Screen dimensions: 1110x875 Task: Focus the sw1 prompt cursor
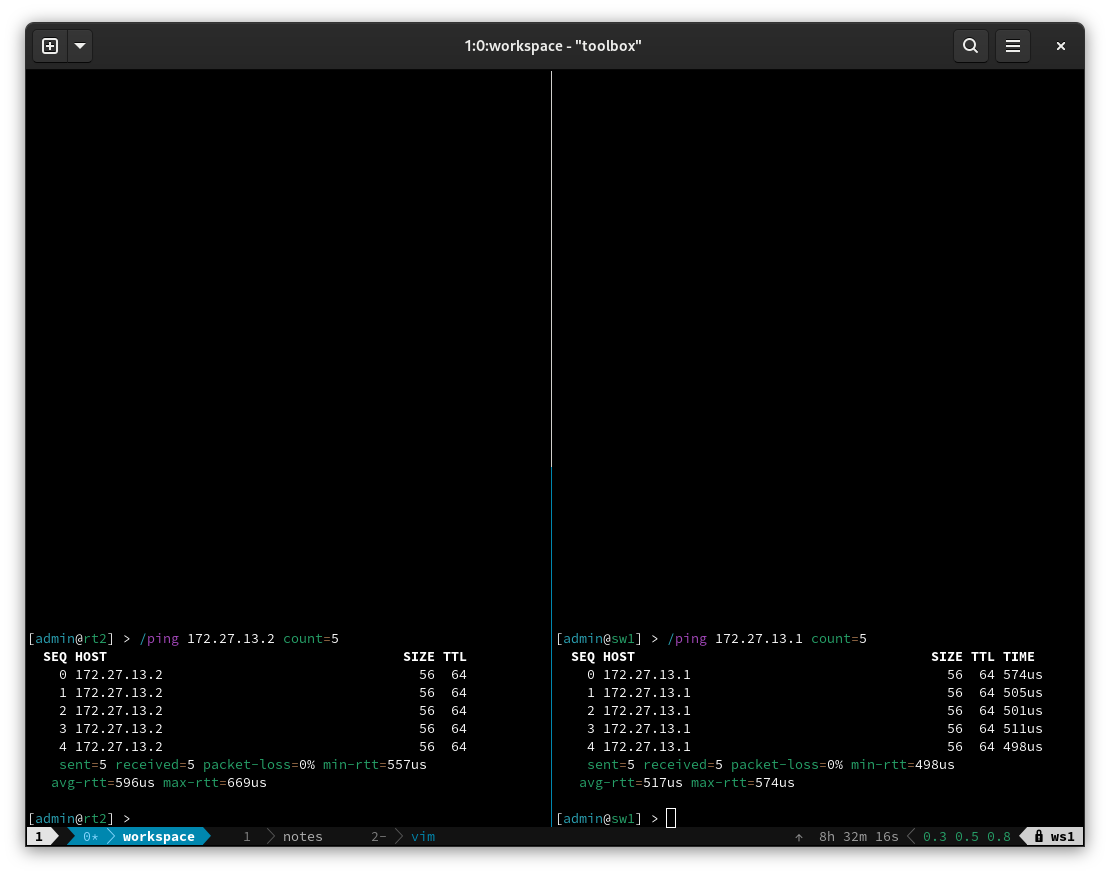[x=670, y=817]
